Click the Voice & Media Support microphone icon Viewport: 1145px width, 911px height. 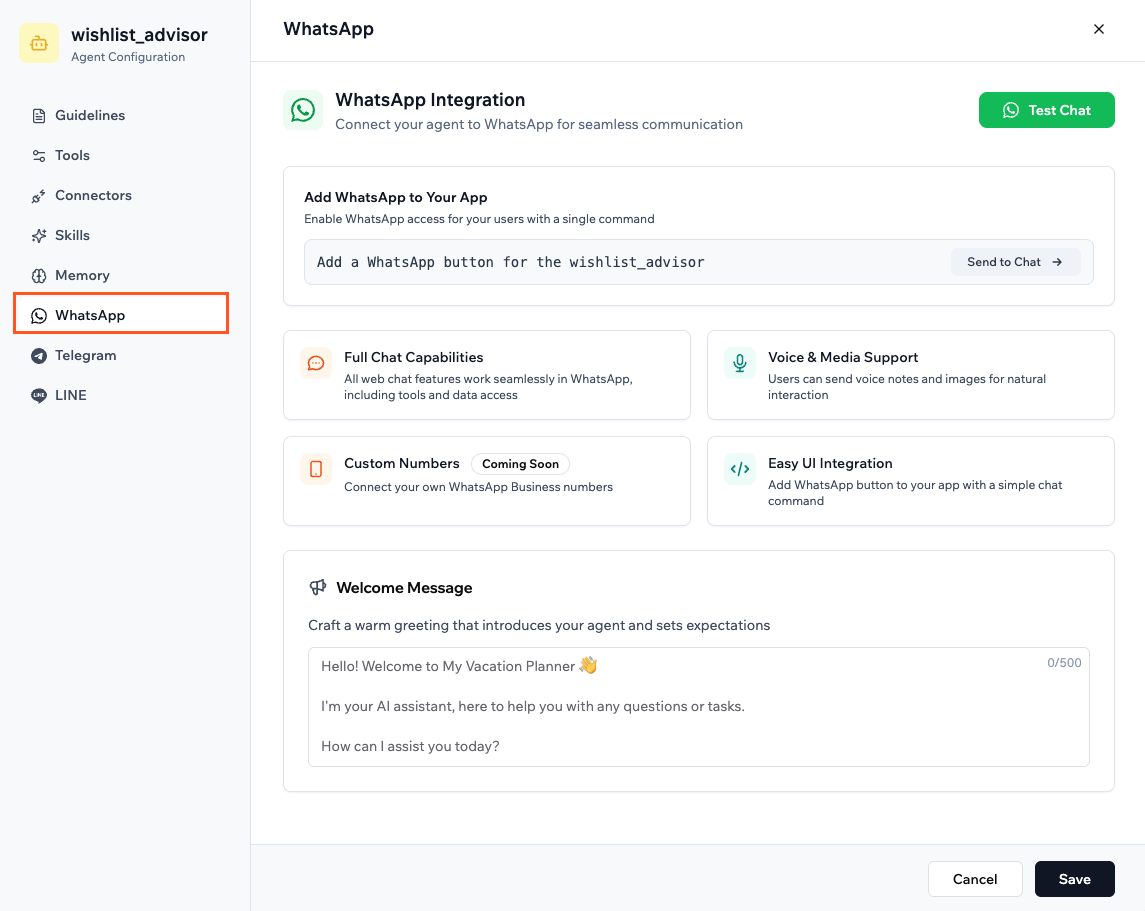[740, 363]
